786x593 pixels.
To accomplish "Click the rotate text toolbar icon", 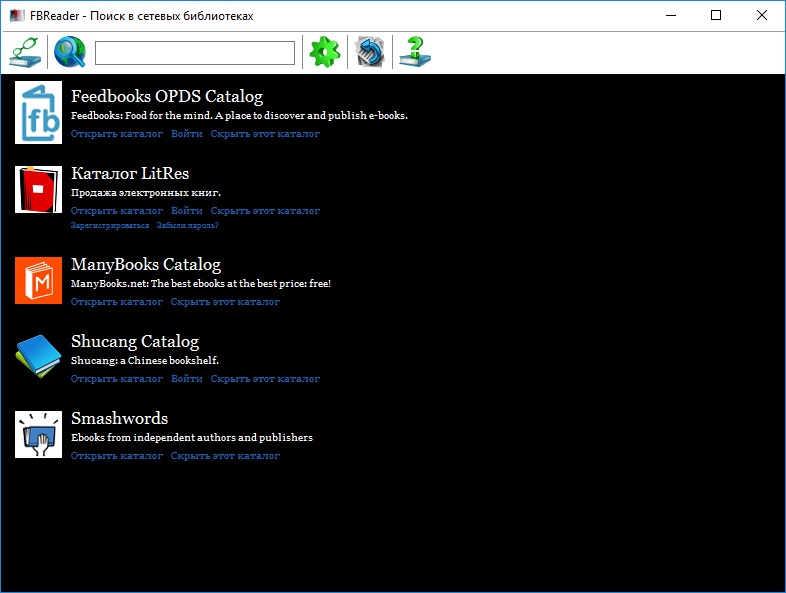I will coord(370,52).
